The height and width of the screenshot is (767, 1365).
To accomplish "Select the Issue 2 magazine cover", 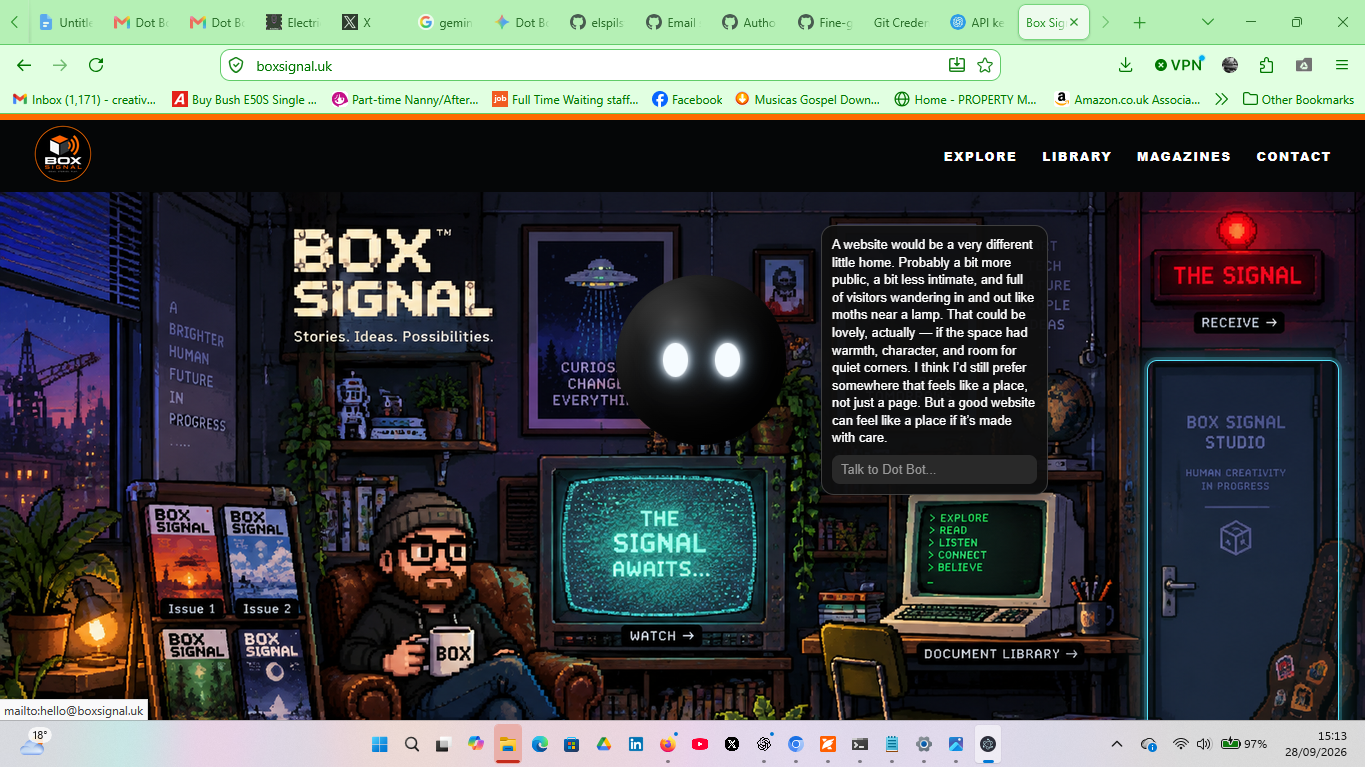I will pyautogui.click(x=262, y=560).
